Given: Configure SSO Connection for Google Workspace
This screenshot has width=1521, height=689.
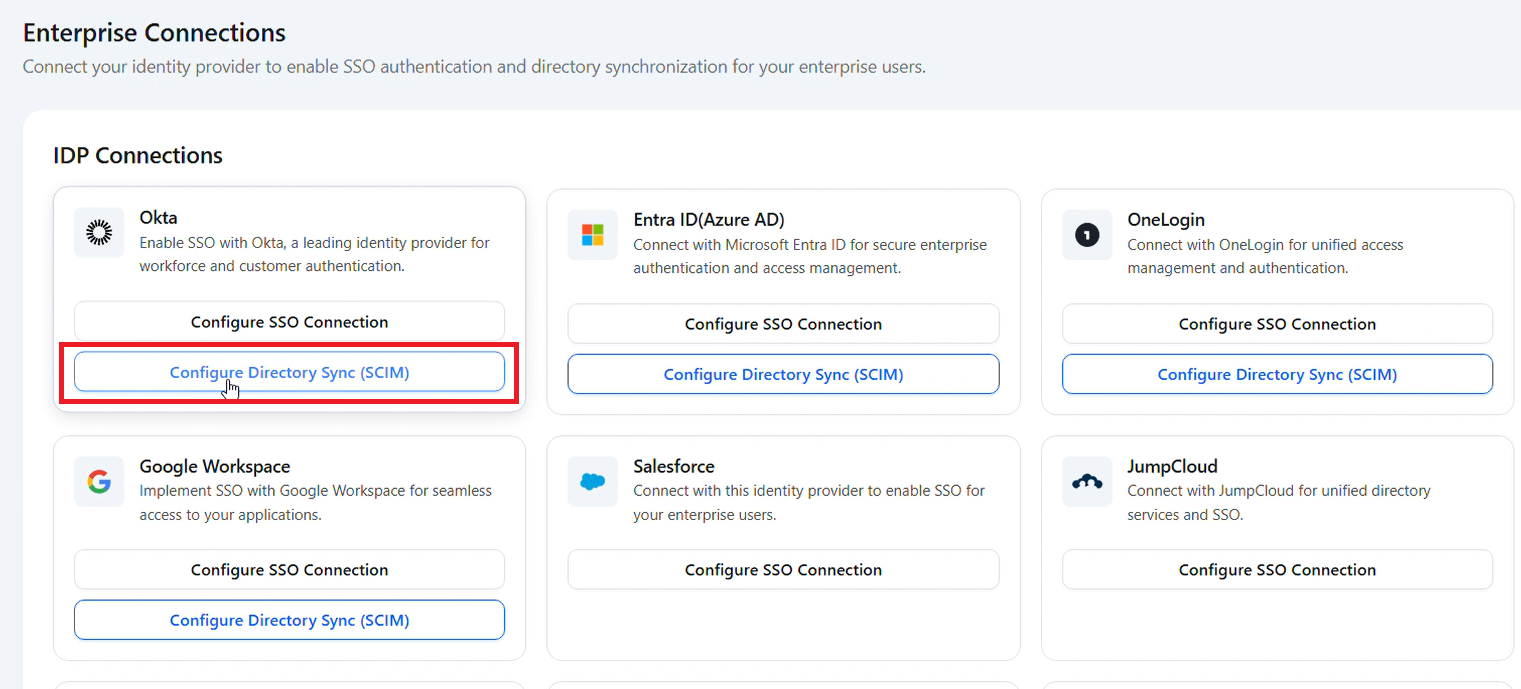Looking at the screenshot, I should pyautogui.click(x=289, y=570).
